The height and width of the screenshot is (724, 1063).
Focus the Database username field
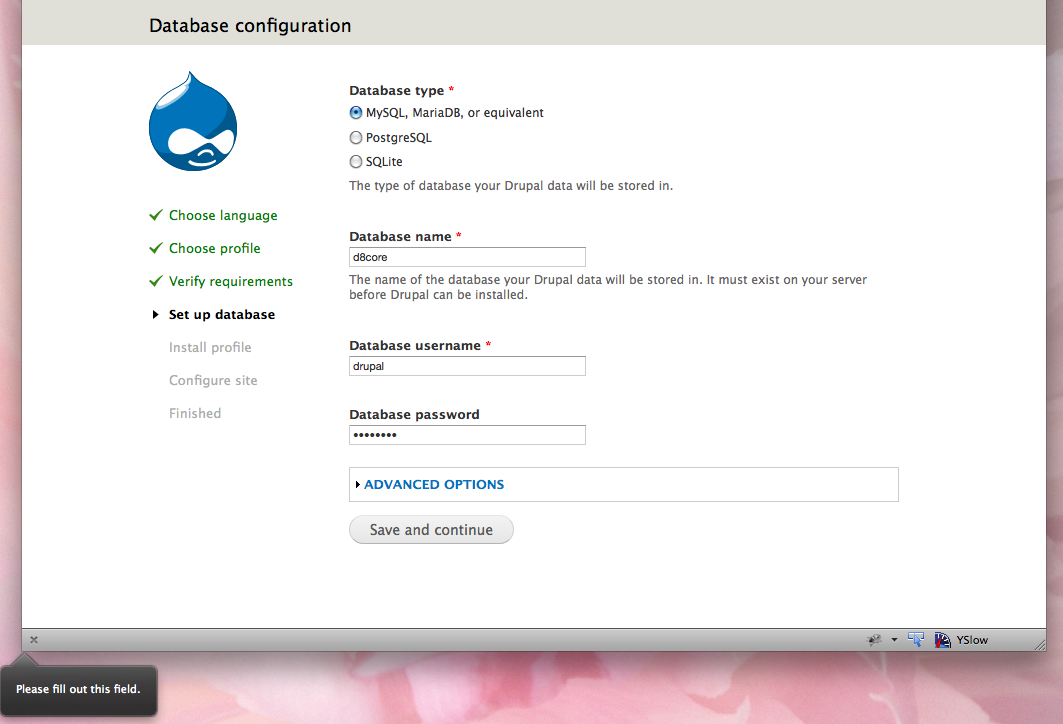pos(467,366)
